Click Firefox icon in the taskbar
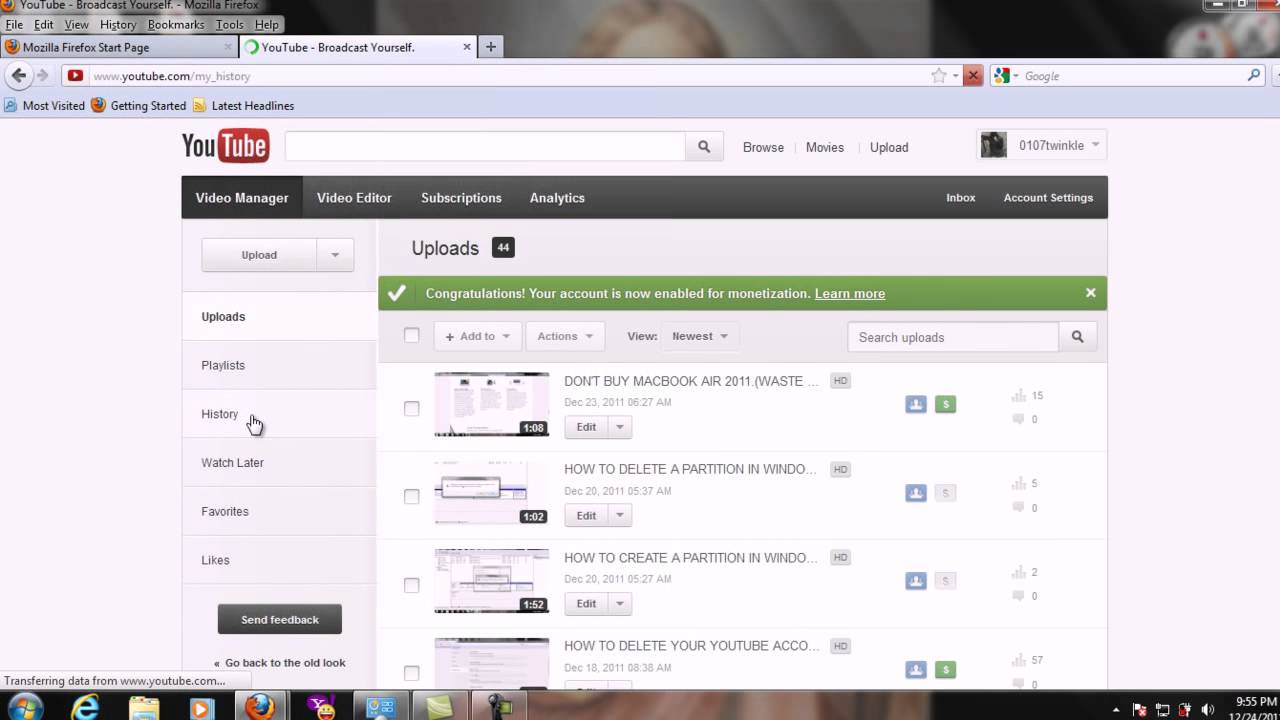This screenshot has height=720, width=1280. click(260, 707)
